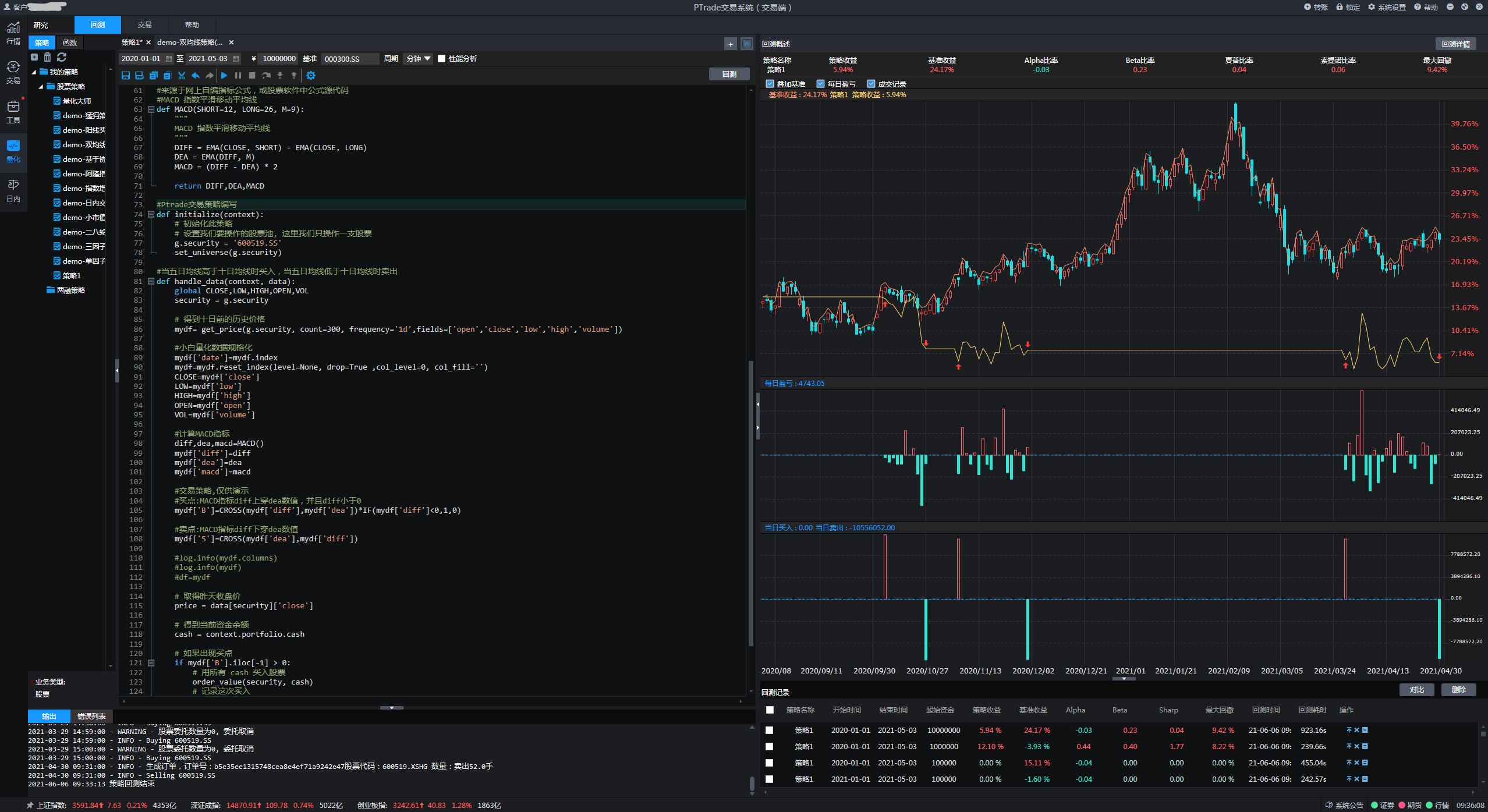This screenshot has height=812, width=1488.
Task: Check the backtest row with 12.10% return
Action: click(x=770, y=746)
